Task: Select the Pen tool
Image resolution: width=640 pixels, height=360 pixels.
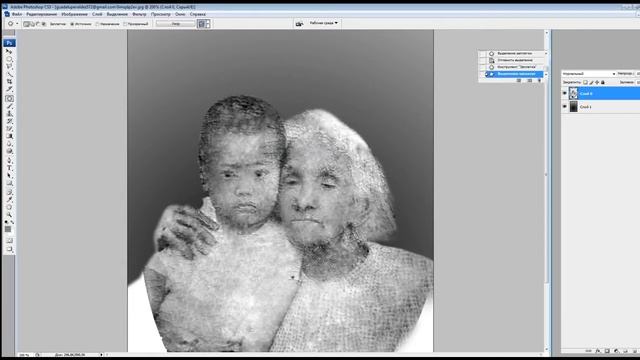Action: 9,160
